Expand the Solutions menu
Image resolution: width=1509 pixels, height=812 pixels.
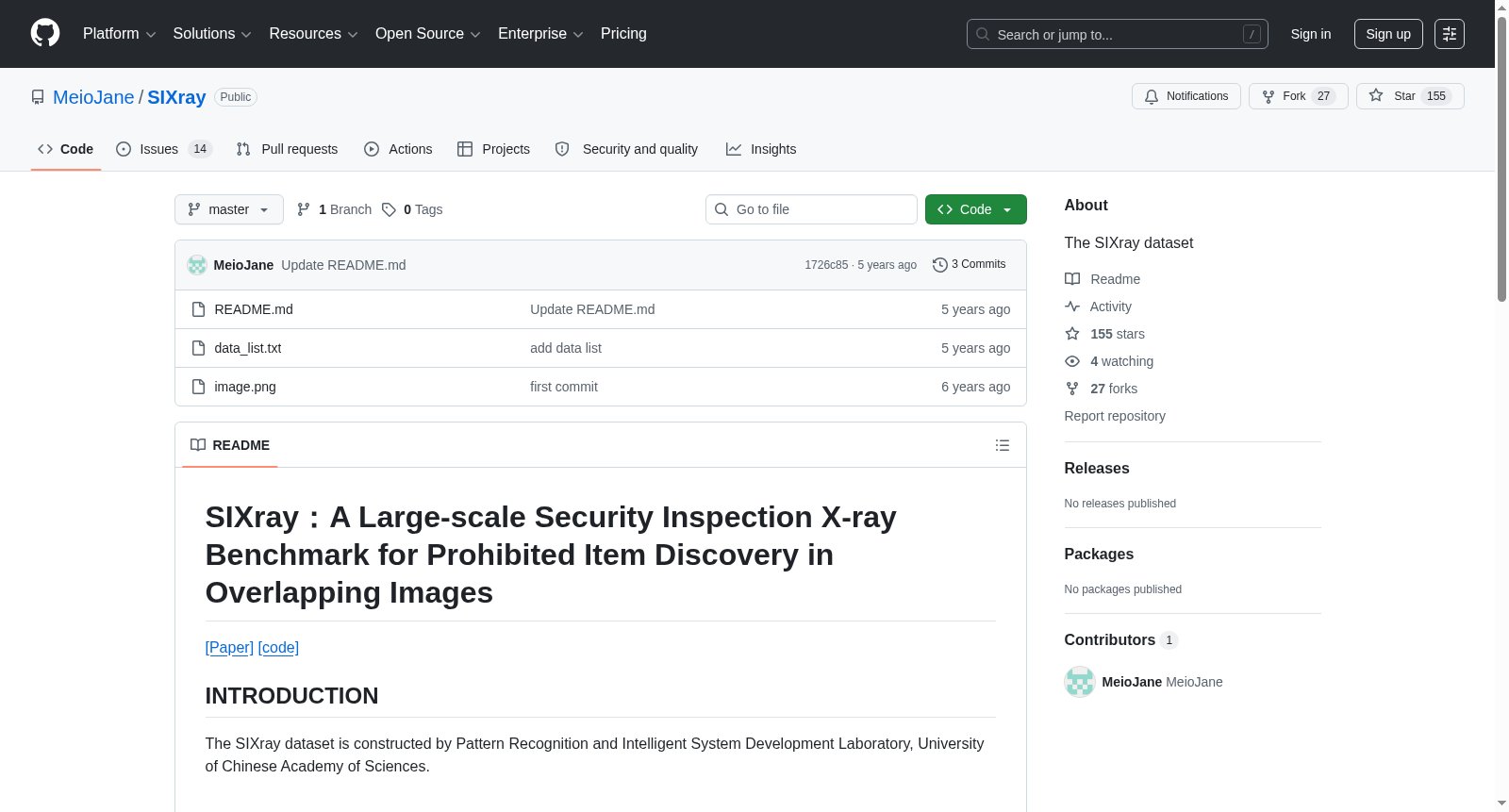pos(212,34)
